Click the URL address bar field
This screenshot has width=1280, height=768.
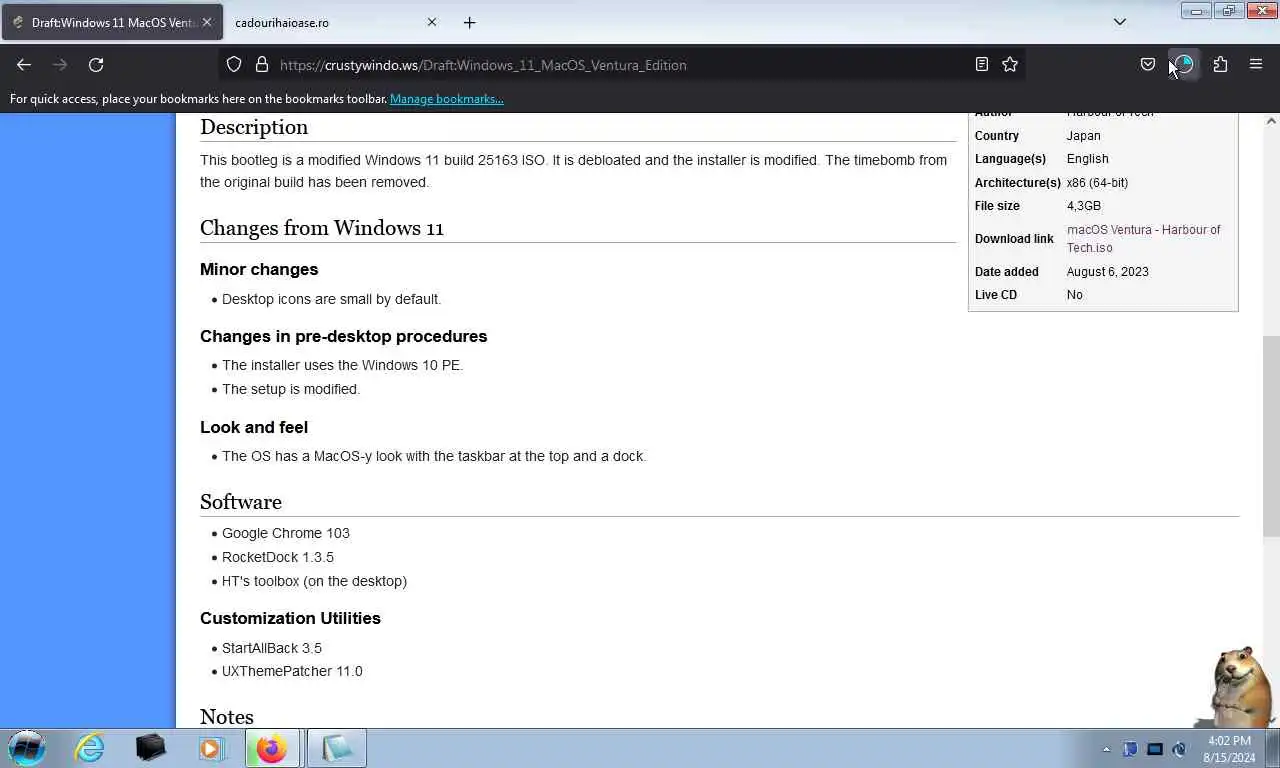pyautogui.click(x=622, y=65)
